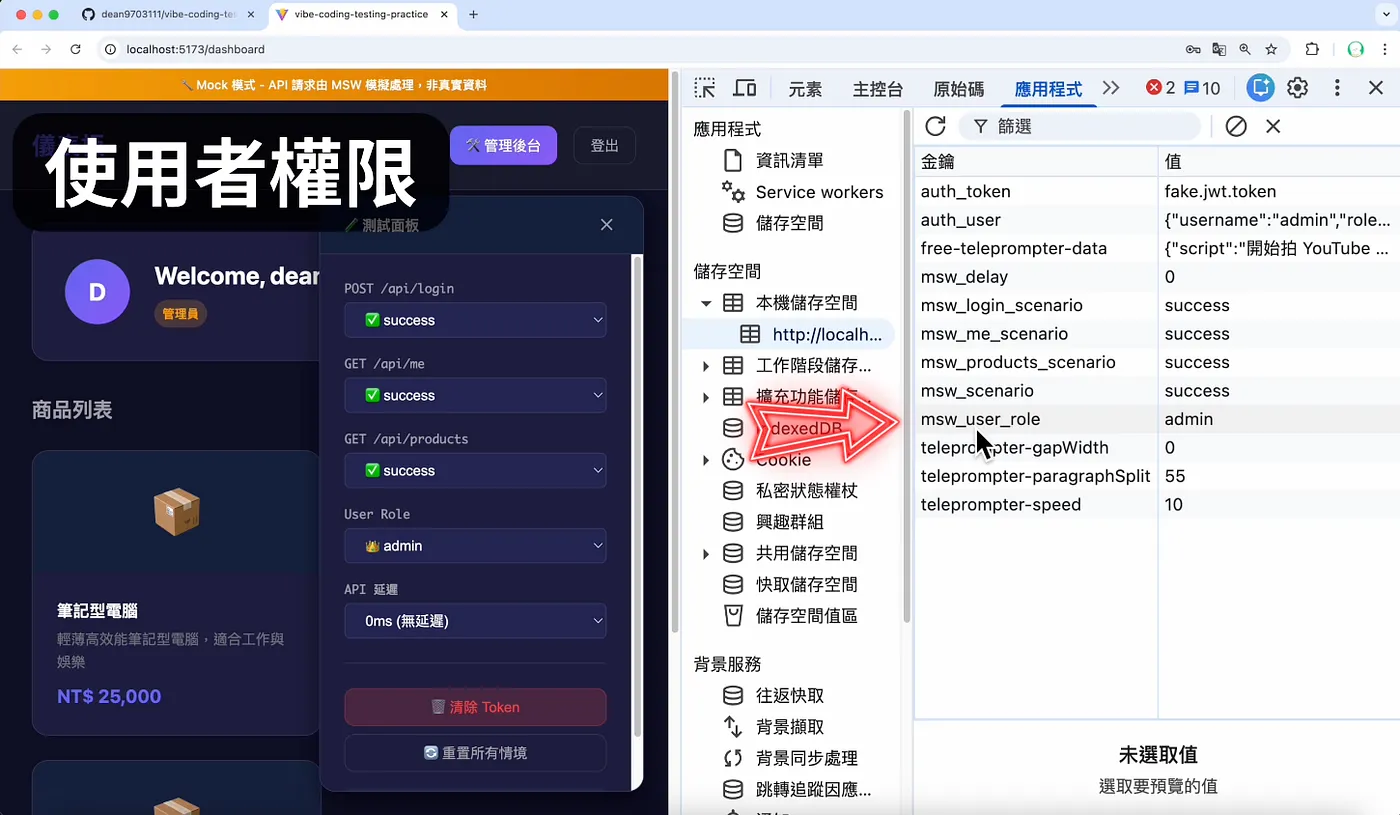The width and height of the screenshot is (1400, 815).
Task: Switch to the 主控台 DevTools tab
Action: click(878, 89)
